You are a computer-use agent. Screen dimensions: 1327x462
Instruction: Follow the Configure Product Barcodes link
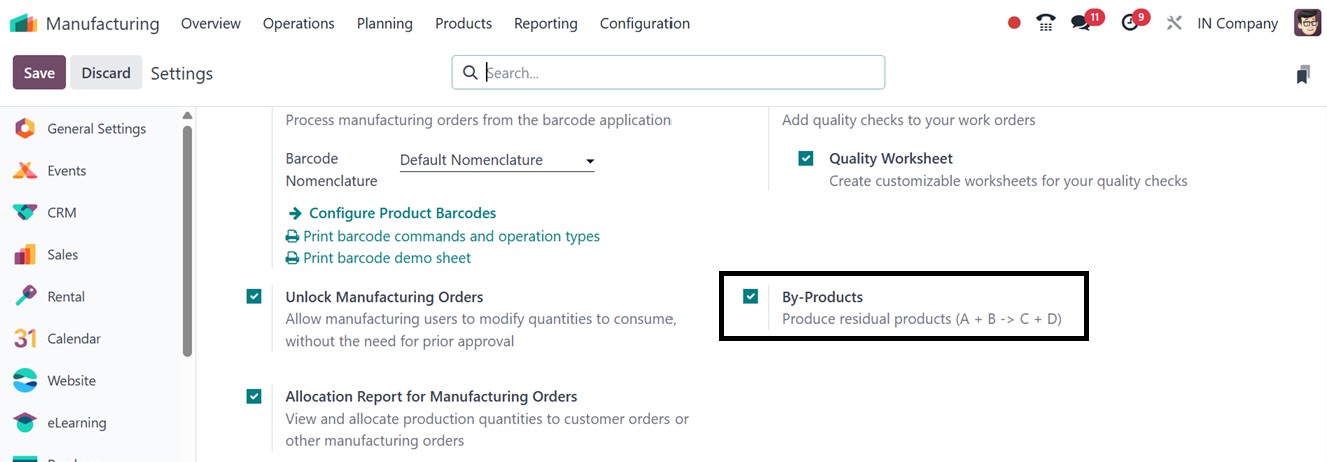[401, 213]
